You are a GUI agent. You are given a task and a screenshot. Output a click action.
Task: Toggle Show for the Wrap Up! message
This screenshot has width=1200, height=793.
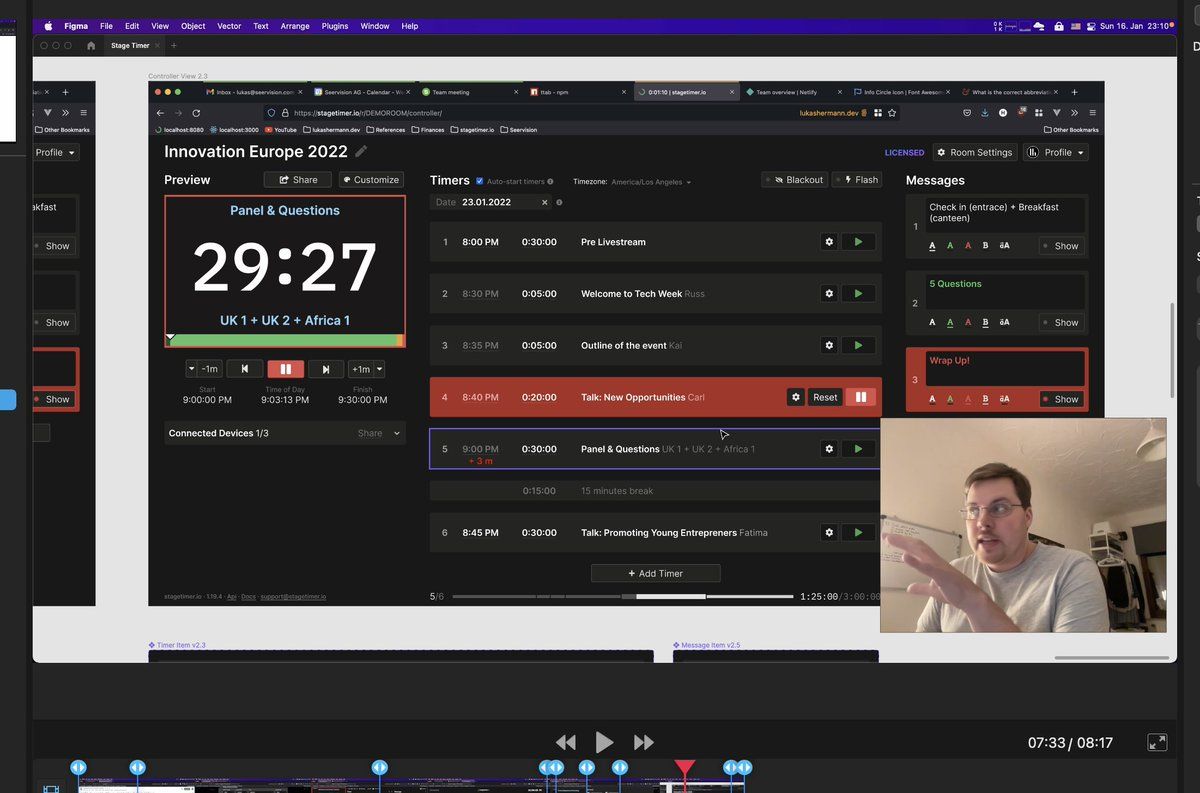pyautogui.click(x=1060, y=399)
